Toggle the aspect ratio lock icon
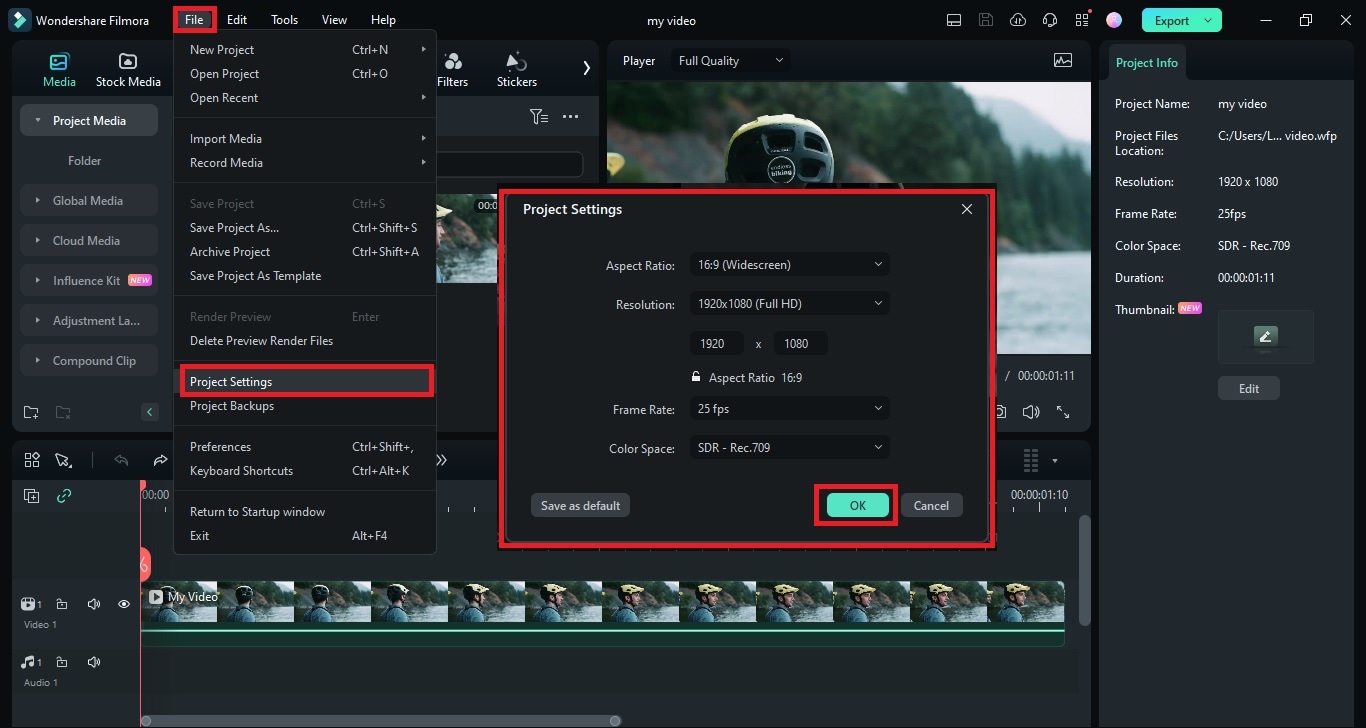 (696, 377)
